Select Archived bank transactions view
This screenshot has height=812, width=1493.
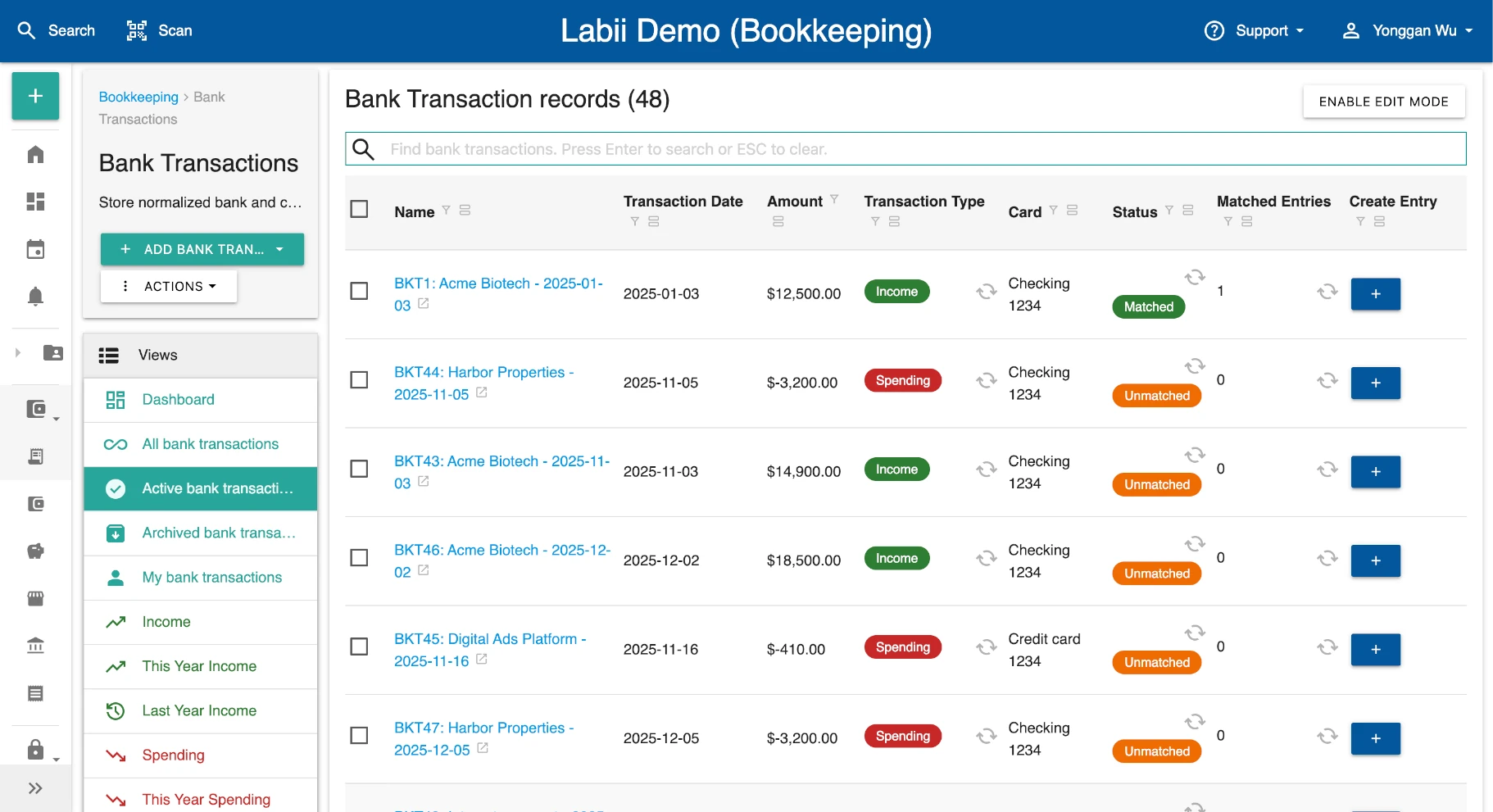pyautogui.click(x=201, y=533)
